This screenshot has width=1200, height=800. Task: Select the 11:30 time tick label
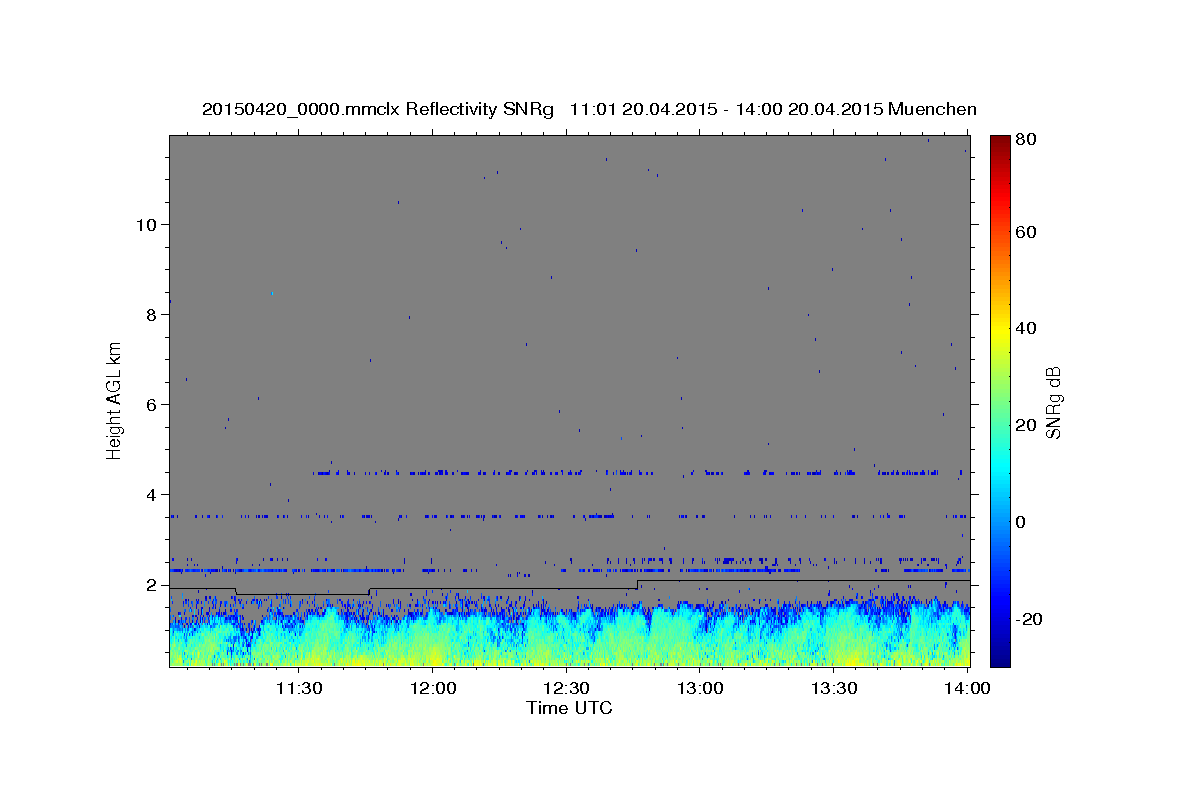[x=298, y=688]
